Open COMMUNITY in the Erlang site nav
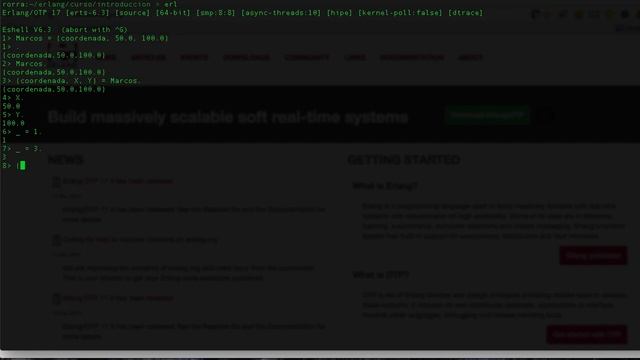 click(x=307, y=58)
